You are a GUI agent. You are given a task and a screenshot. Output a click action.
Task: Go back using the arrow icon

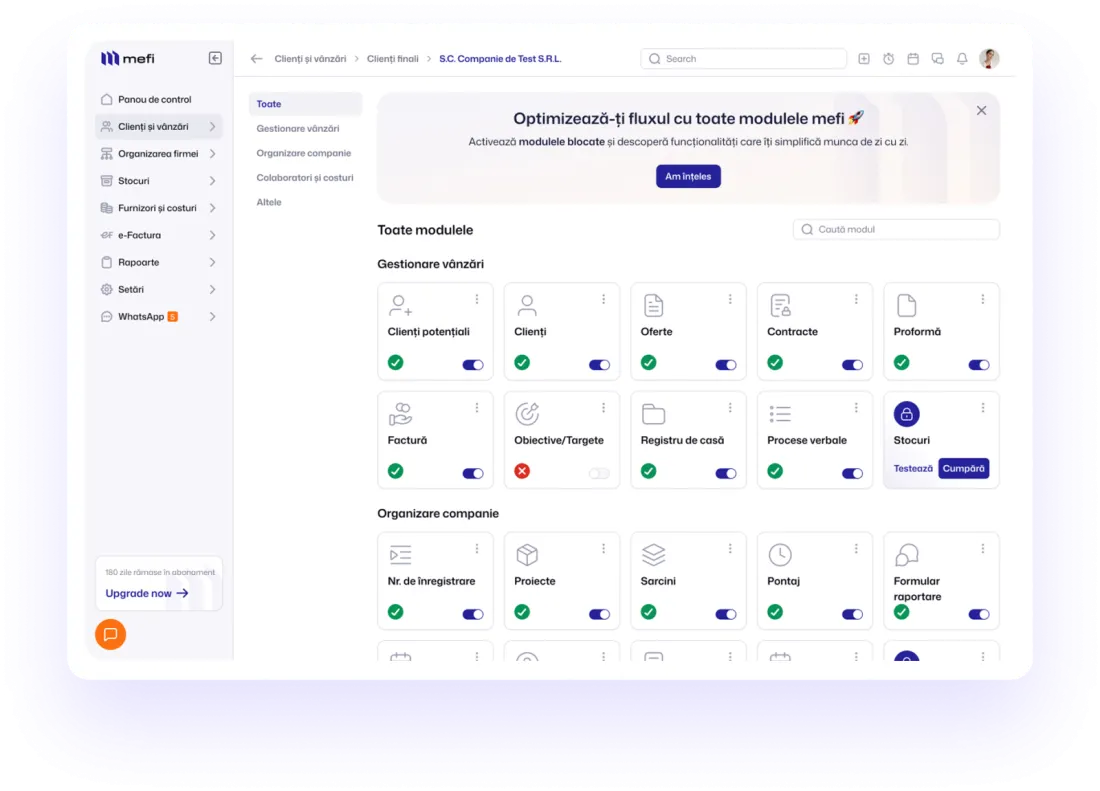coord(256,59)
